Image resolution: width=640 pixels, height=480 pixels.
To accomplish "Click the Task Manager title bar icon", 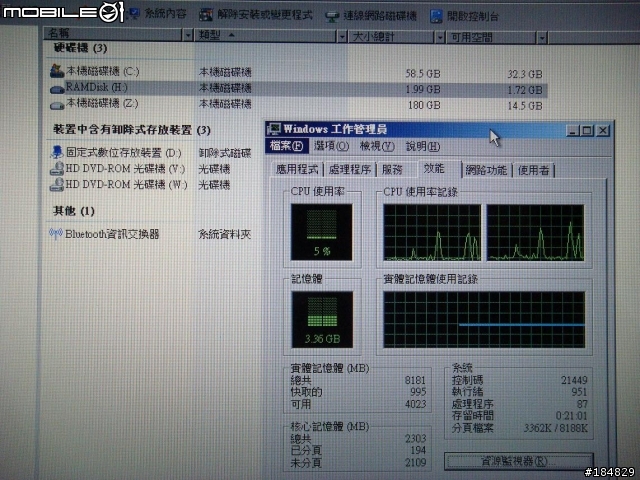I will [x=273, y=129].
